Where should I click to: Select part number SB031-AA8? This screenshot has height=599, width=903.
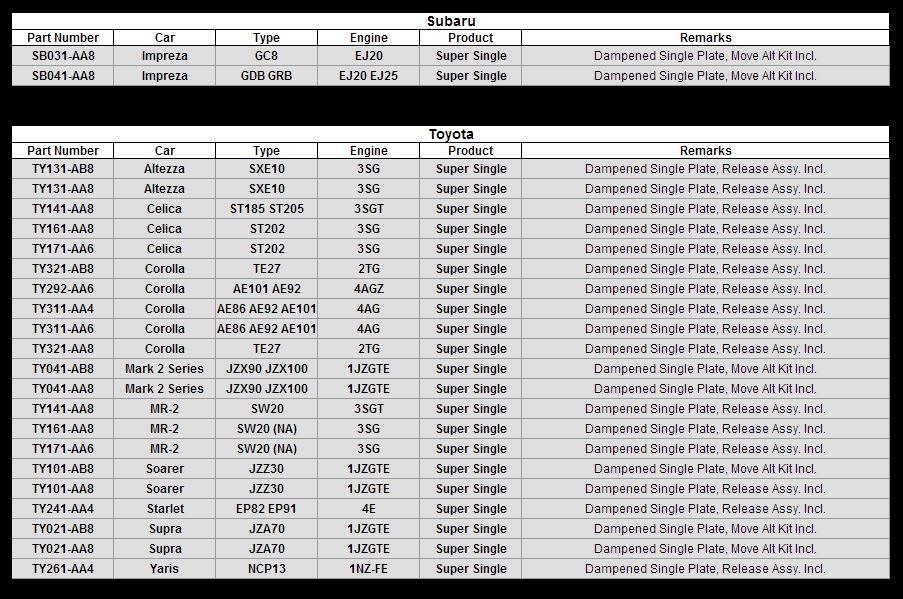(x=63, y=56)
